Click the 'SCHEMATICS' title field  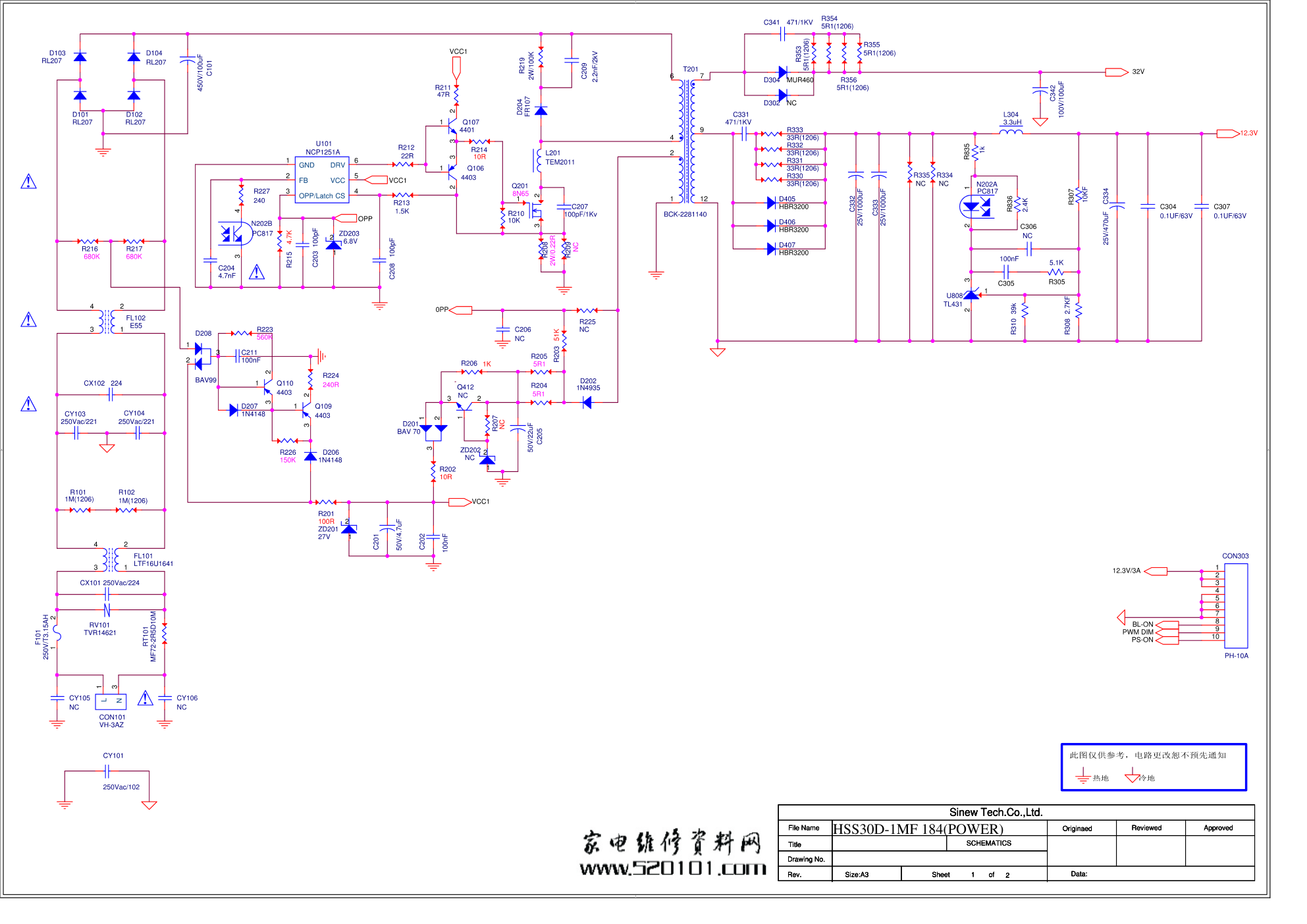988,843
